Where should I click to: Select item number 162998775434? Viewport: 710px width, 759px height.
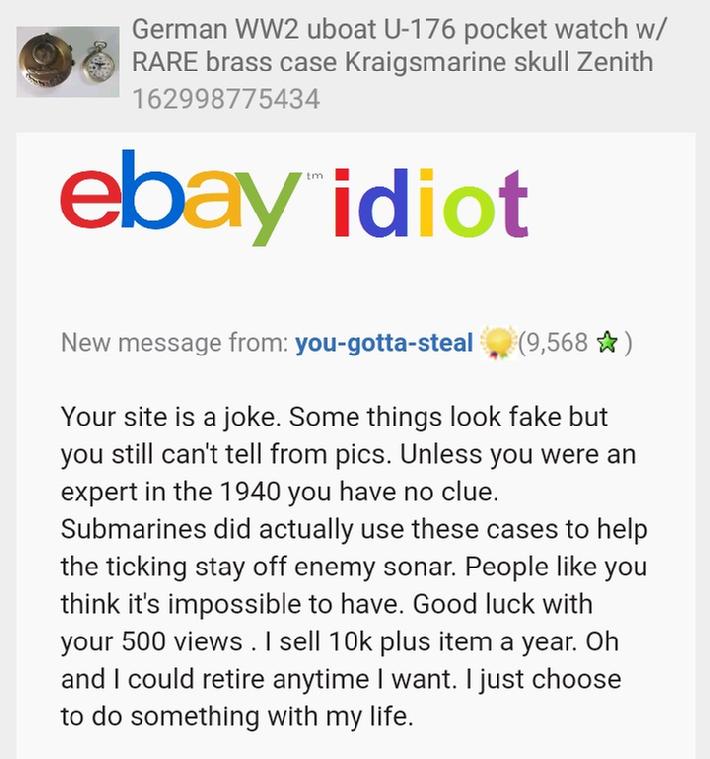tap(226, 99)
